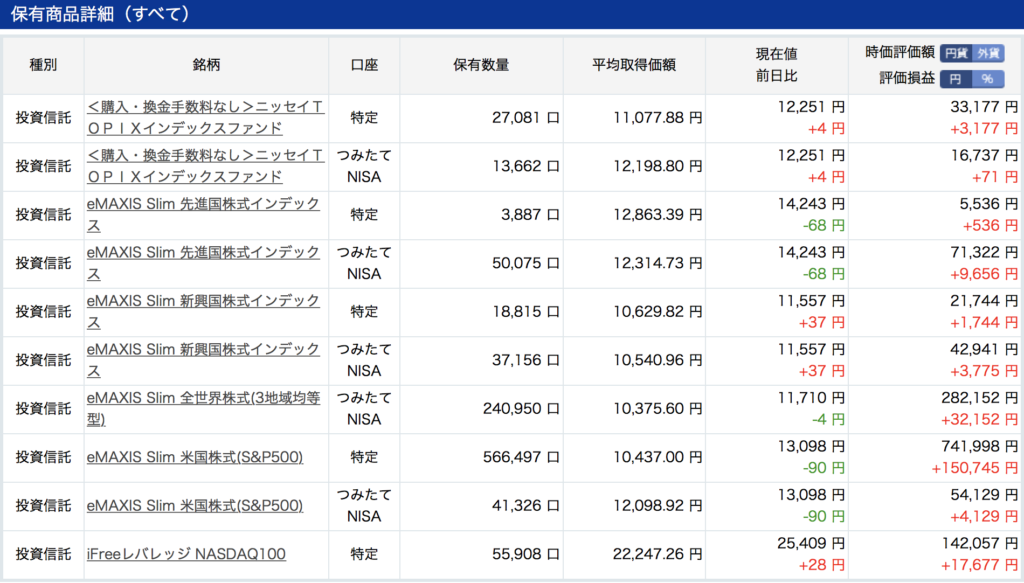Screen dimensions: 1024x583
Task: Open ニッセイTOPIXインデックスファンド link in the 13,662口 row
Action: pyautogui.click(x=205, y=166)
